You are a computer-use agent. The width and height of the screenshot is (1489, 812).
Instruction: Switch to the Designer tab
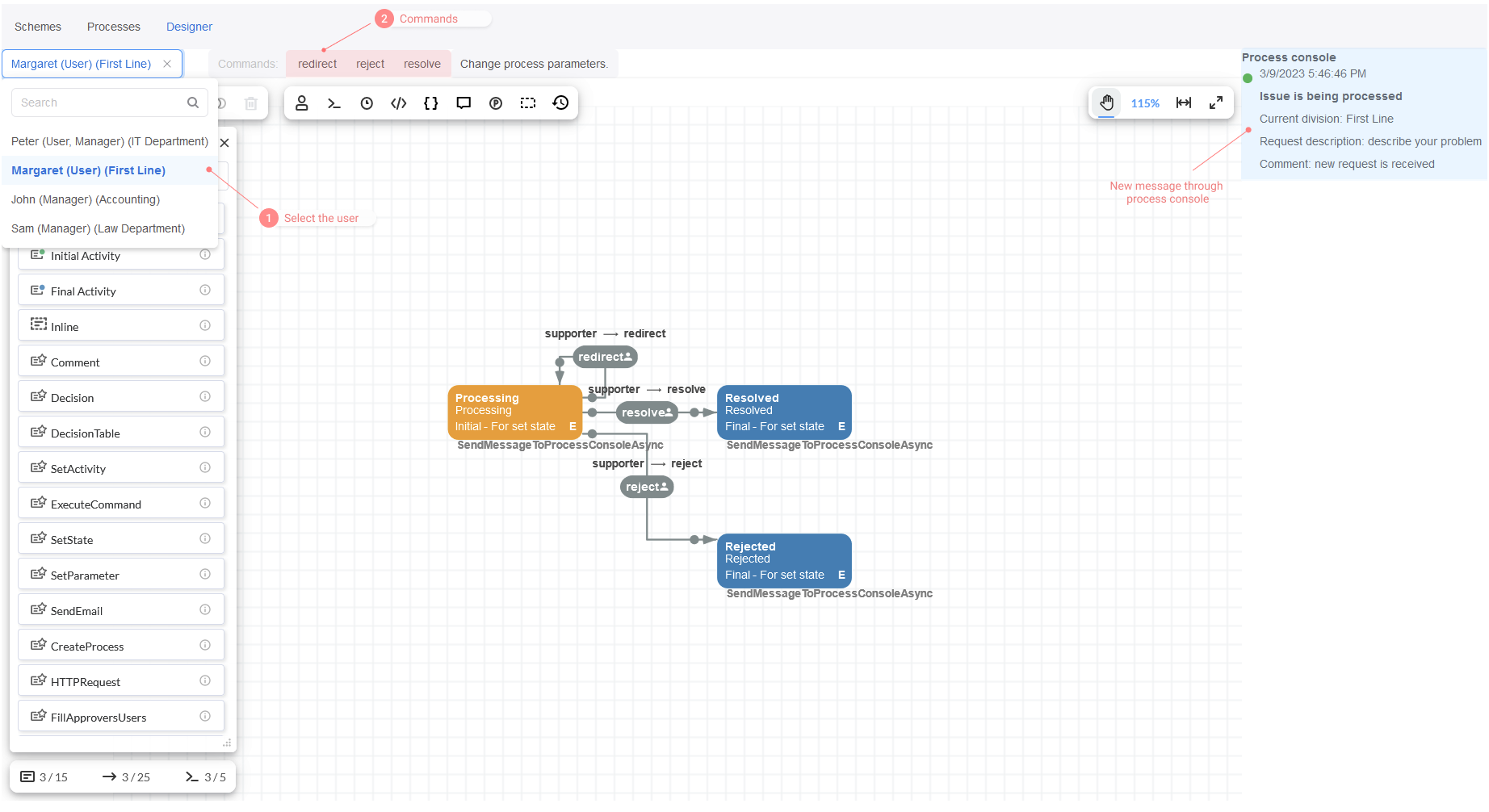pos(189,27)
